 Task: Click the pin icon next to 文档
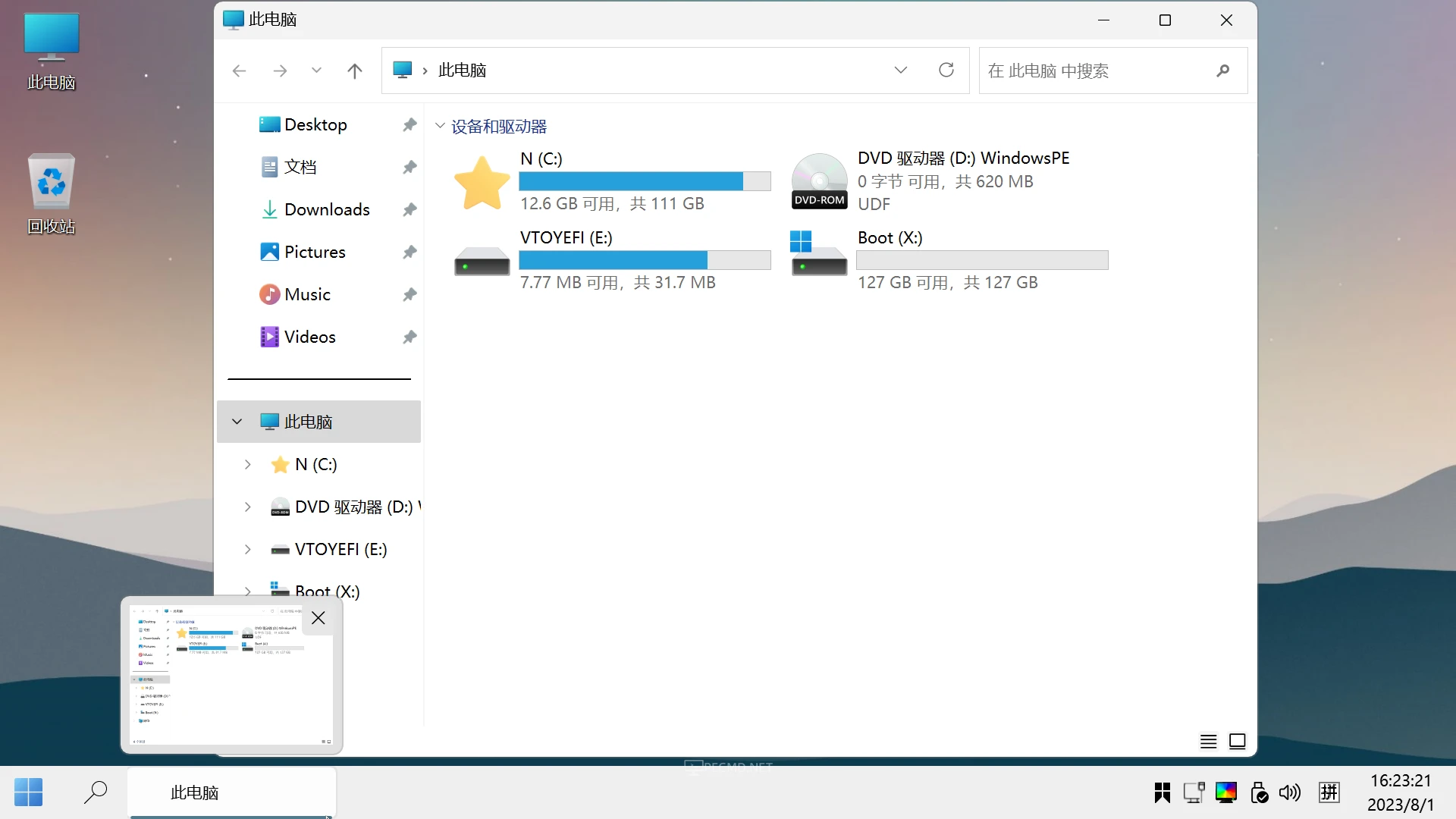click(x=409, y=167)
